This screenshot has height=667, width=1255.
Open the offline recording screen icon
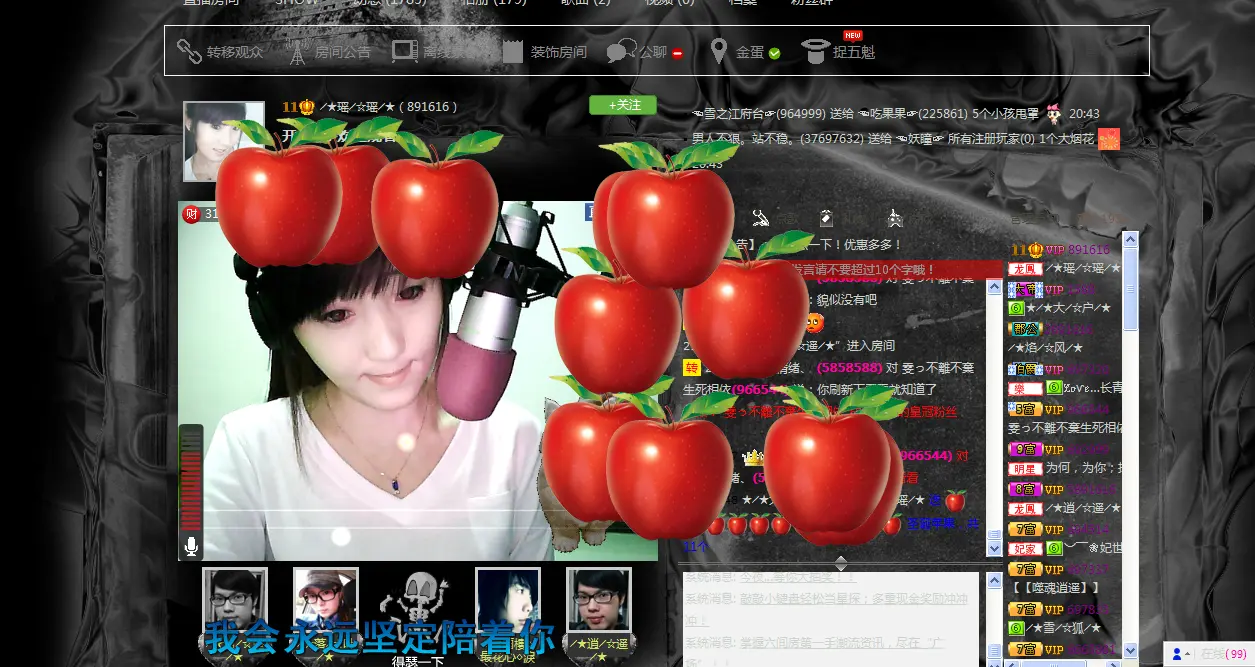(x=404, y=52)
